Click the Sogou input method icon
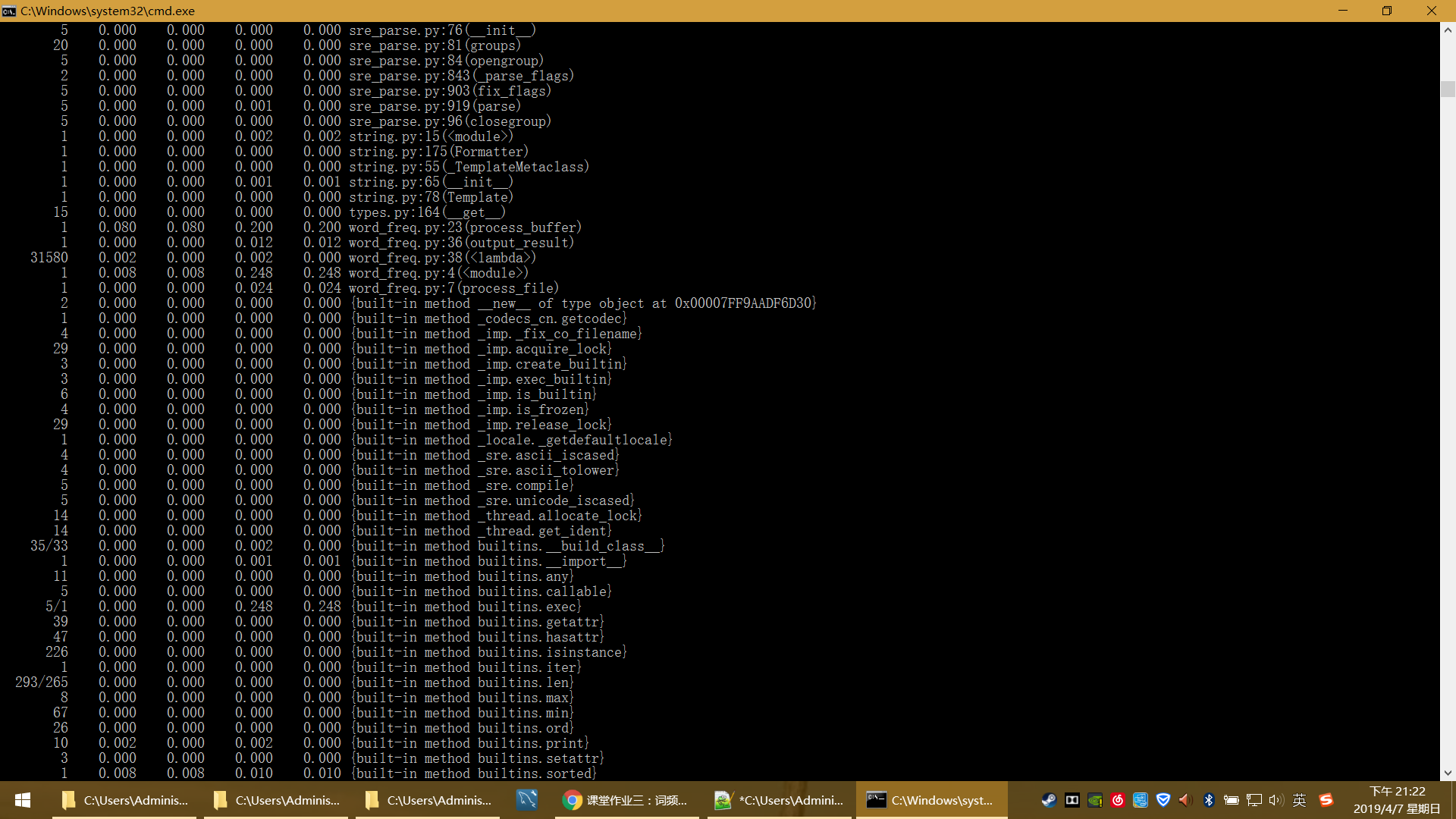 (1326, 800)
